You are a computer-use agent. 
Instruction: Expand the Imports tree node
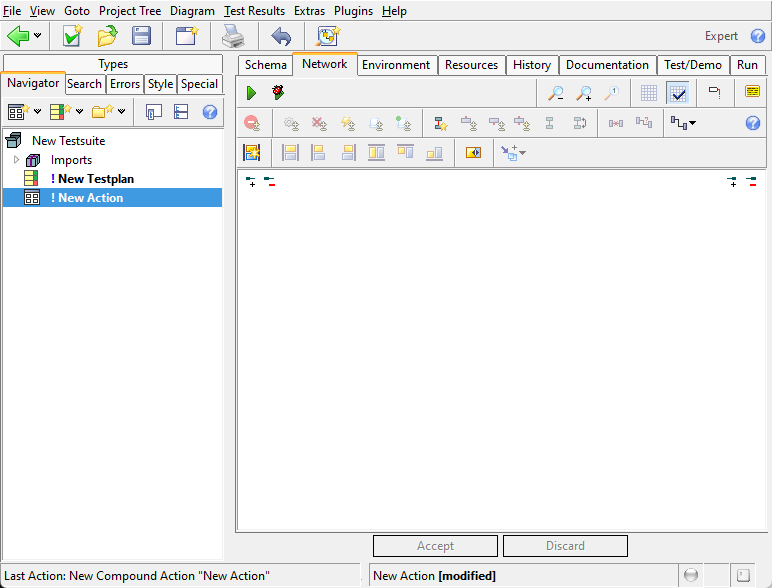pyautogui.click(x=16, y=160)
